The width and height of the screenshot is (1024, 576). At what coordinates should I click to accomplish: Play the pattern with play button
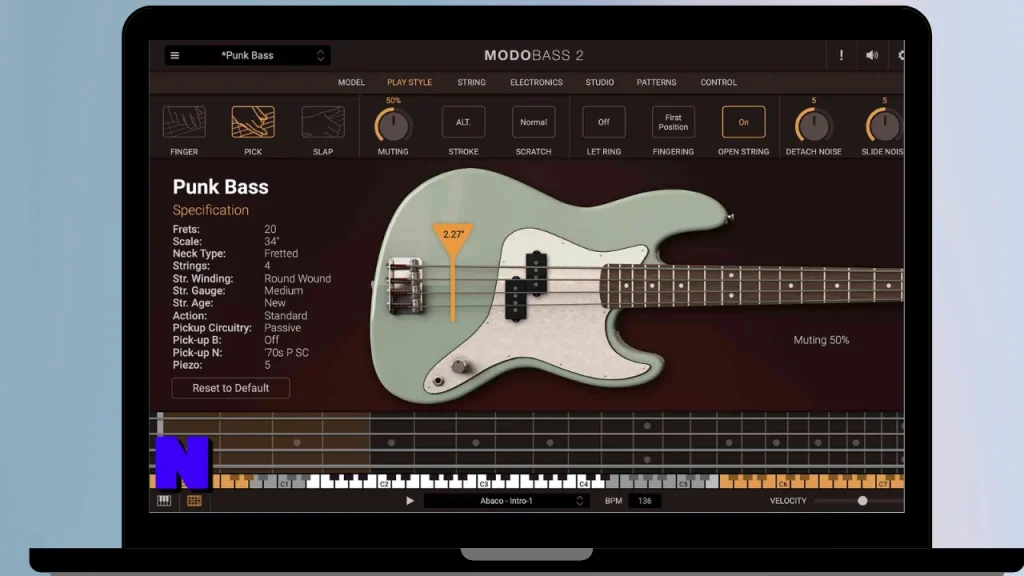coord(409,501)
